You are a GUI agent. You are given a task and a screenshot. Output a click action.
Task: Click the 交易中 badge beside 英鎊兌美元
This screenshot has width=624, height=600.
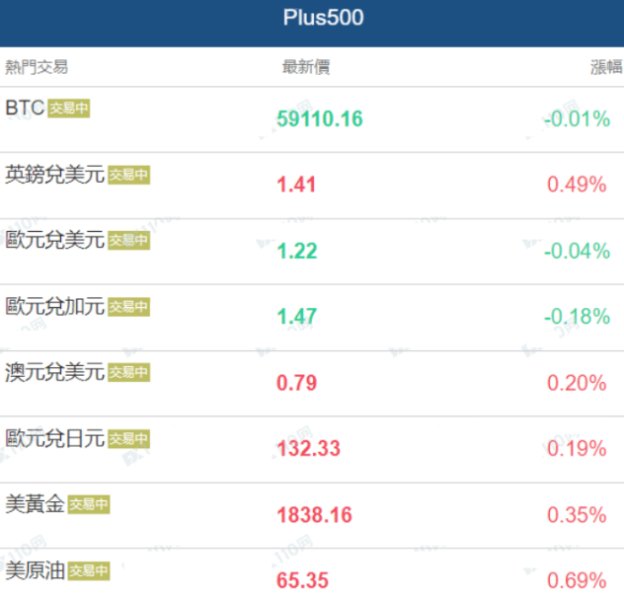[129, 175]
